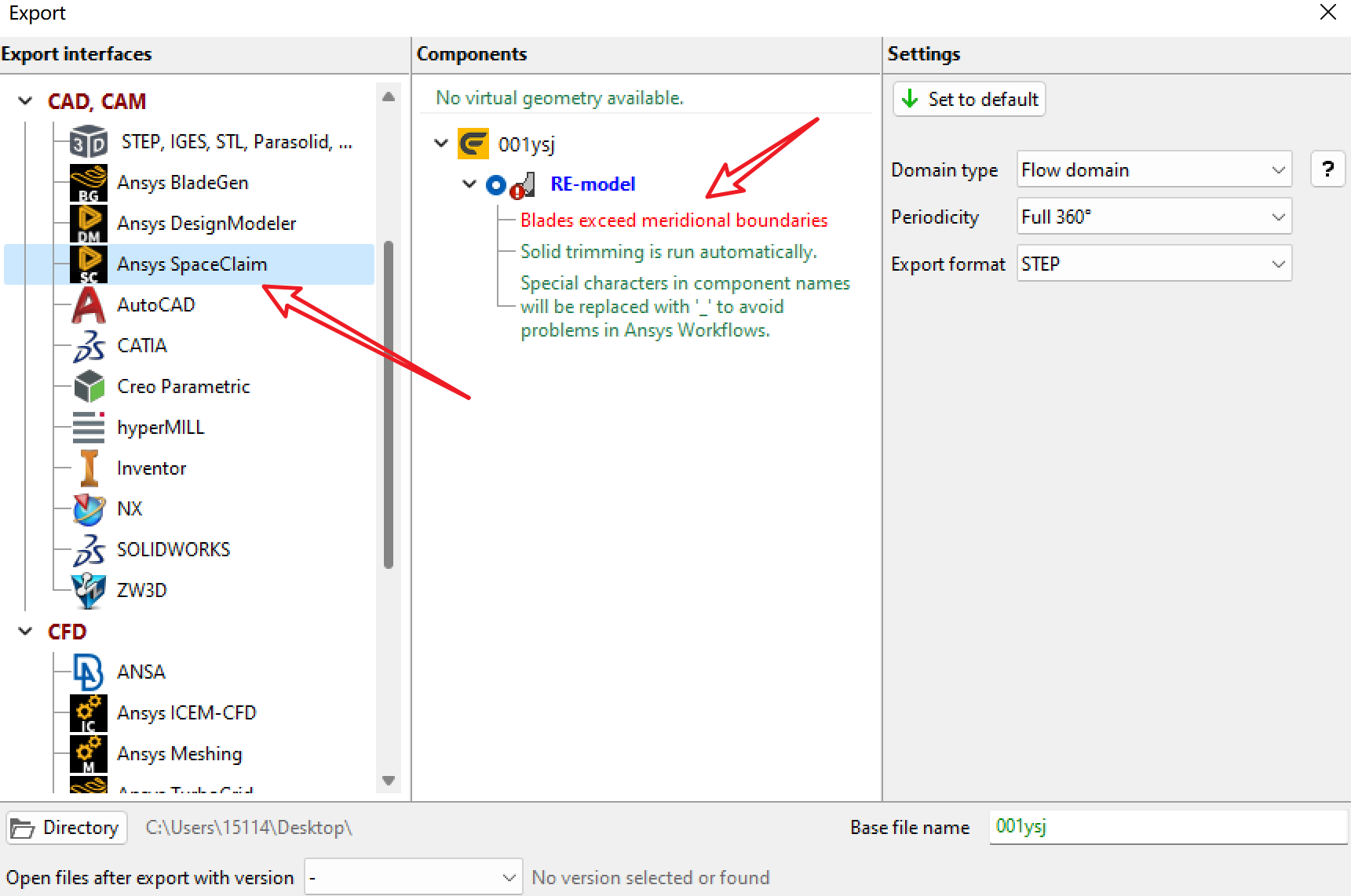Click the SOLIDWORKS icon
The width and height of the screenshot is (1351, 896).
[89, 550]
